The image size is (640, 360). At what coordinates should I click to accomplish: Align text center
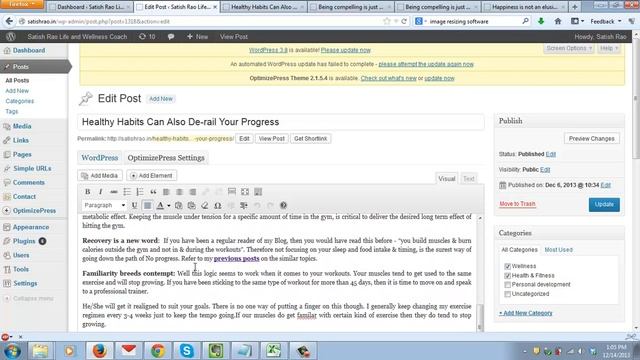(179, 192)
